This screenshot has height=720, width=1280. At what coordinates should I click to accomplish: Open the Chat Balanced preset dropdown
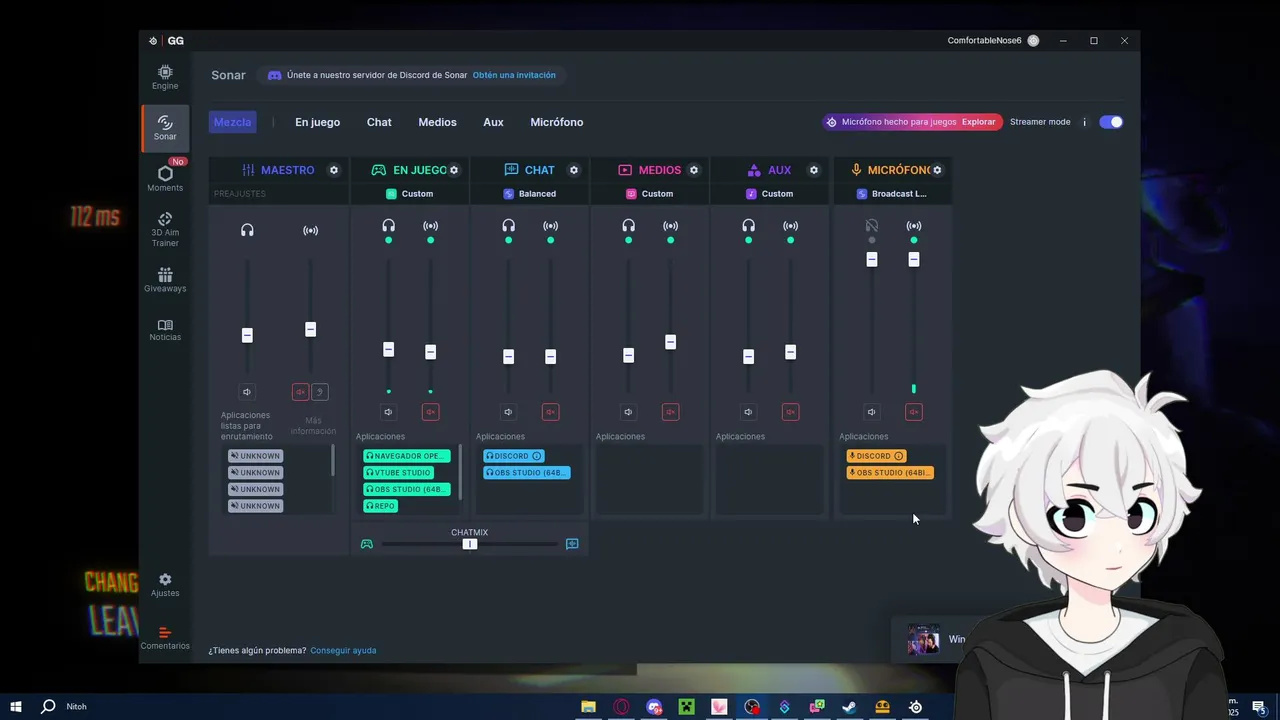click(530, 194)
